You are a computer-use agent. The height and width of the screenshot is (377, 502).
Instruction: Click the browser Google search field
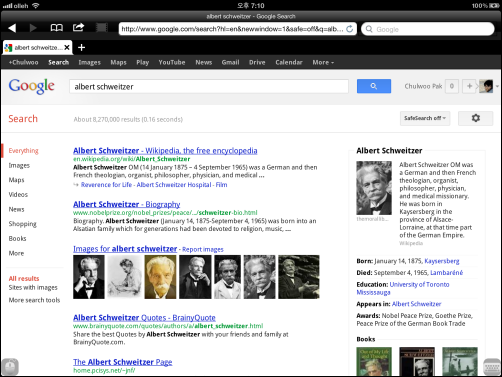(x=428, y=29)
